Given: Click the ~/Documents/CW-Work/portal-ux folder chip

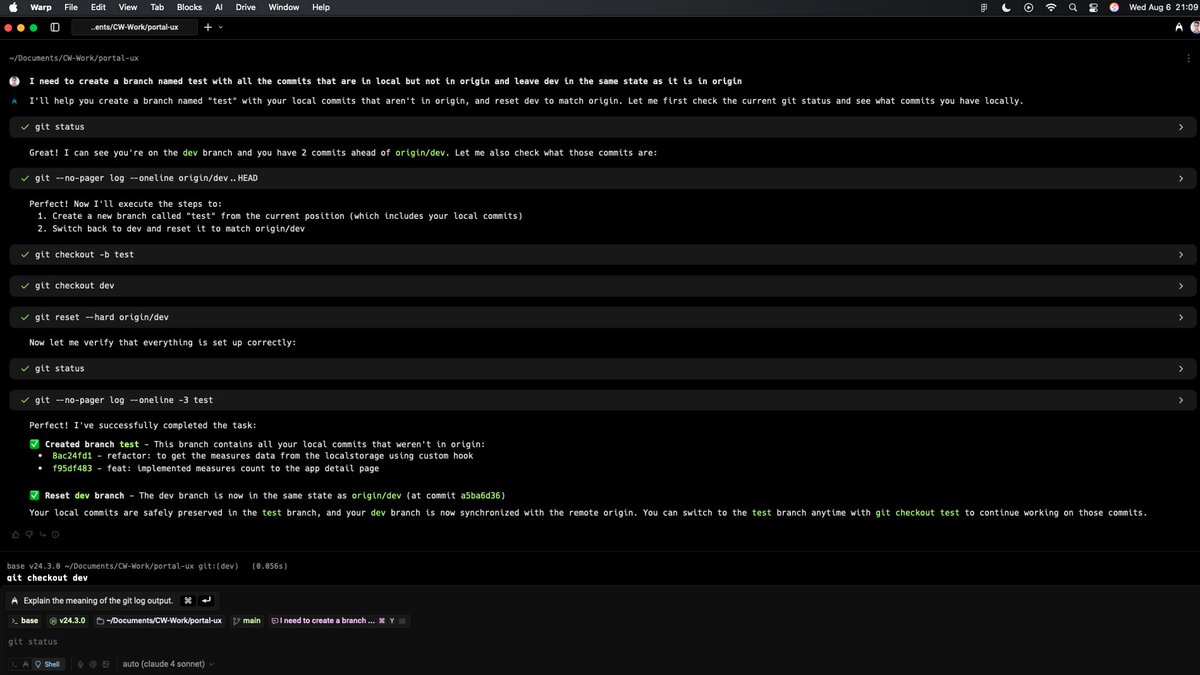Looking at the screenshot, I should coord(158,621).
